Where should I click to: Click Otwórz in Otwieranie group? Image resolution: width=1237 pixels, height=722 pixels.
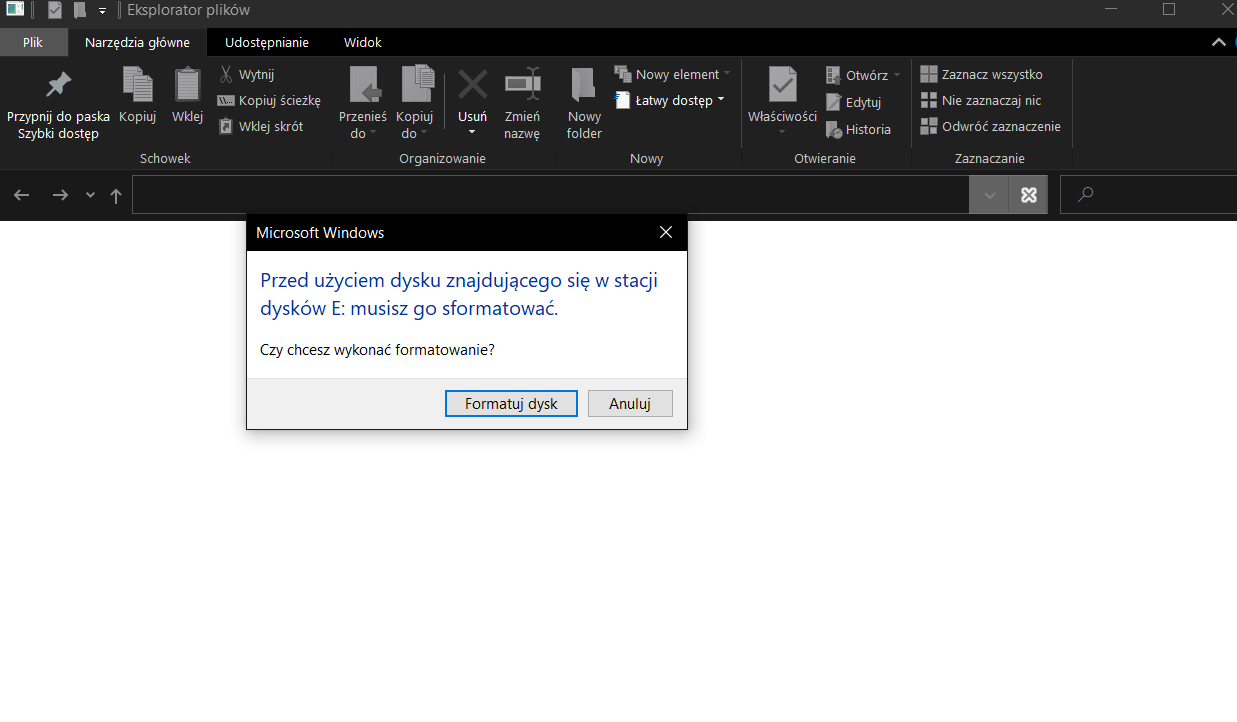[x=857, y=75]
